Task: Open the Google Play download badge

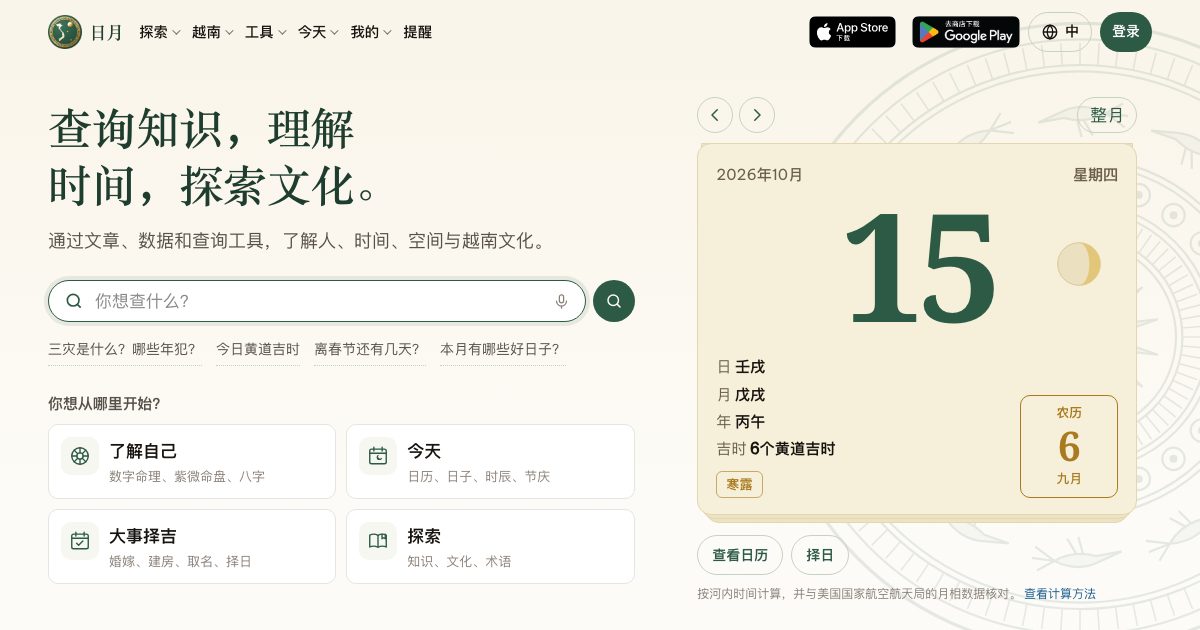Action: coord(966,32)
